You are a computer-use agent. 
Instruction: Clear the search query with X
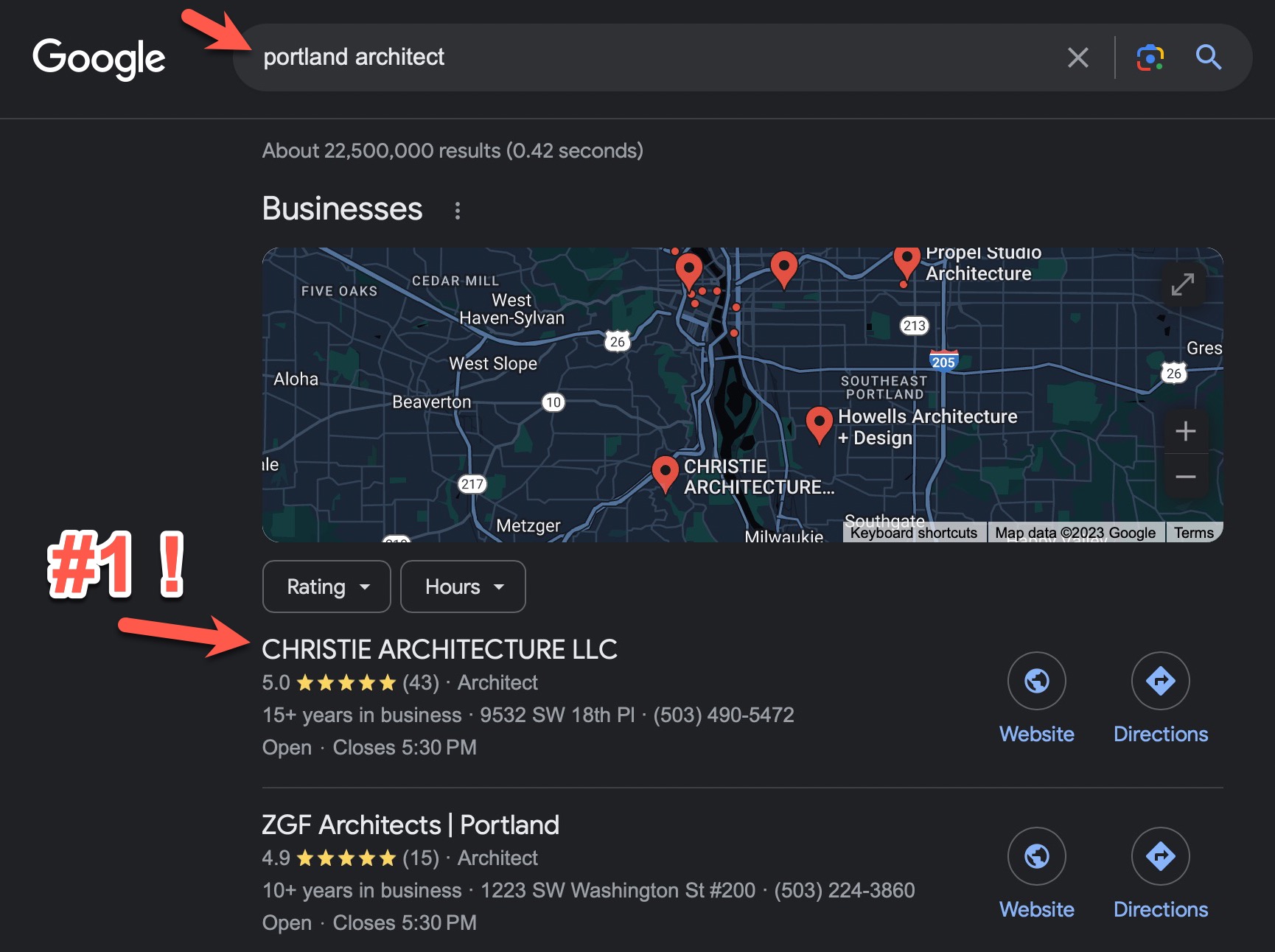(x=1077, y=57)
